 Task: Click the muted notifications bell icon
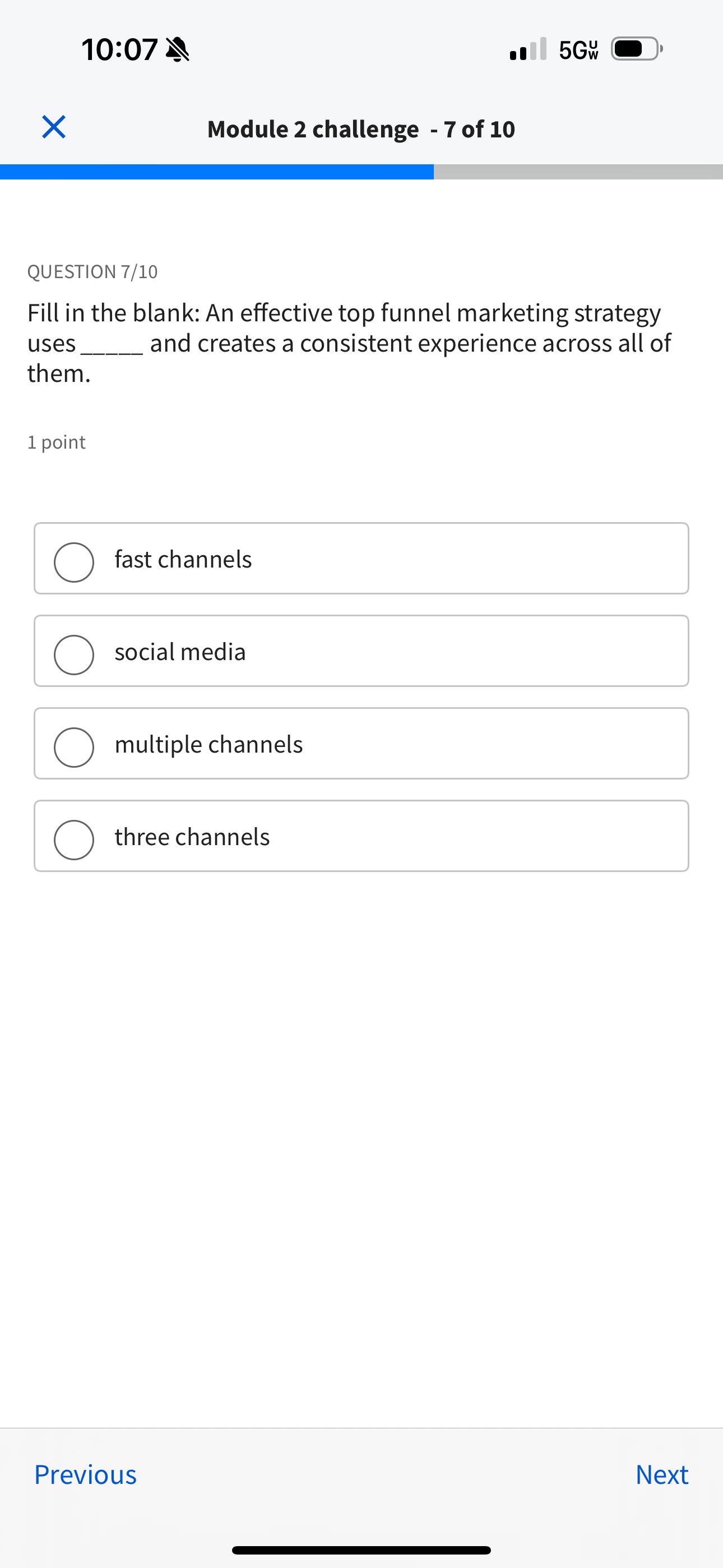[x=178, y=50]
